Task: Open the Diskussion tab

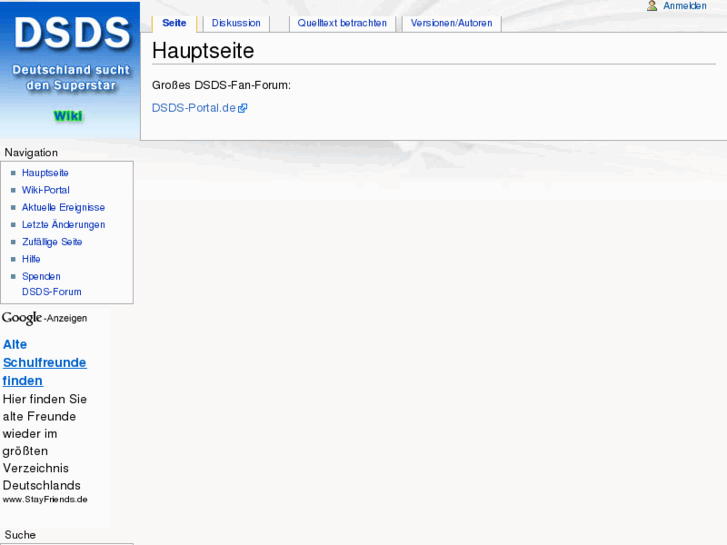Action: pyautogui.click(x=236, y=23)
